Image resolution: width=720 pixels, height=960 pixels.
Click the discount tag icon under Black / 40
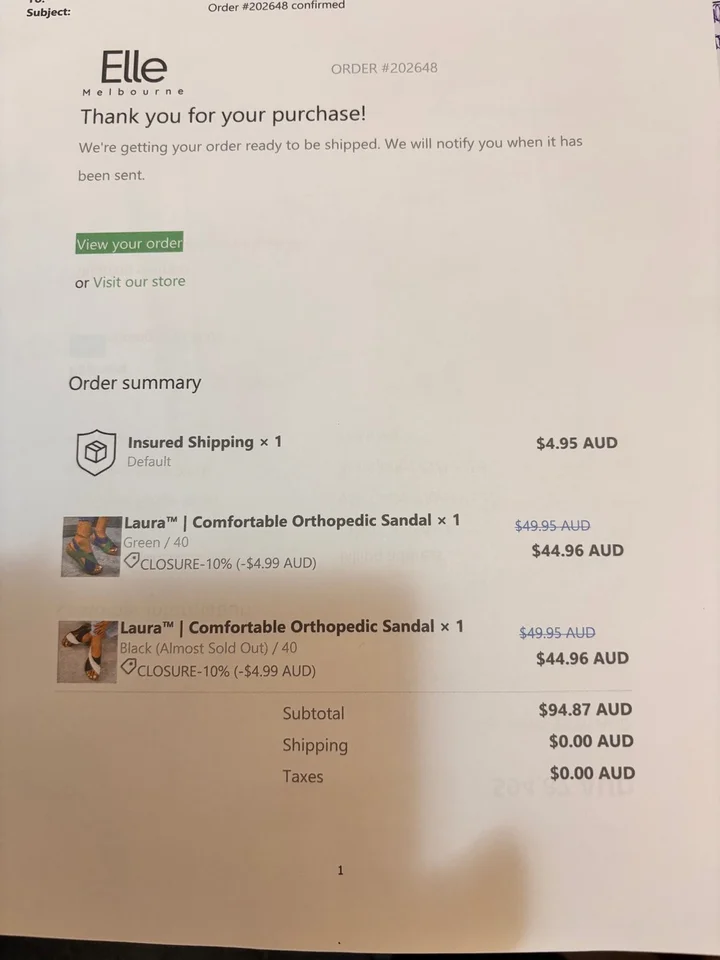pos(128,667)
